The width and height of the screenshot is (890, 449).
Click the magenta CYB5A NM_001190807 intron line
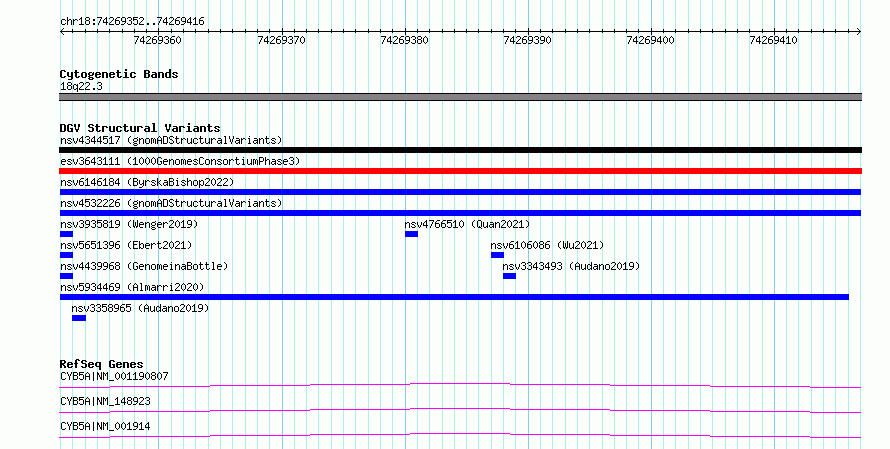460,385
